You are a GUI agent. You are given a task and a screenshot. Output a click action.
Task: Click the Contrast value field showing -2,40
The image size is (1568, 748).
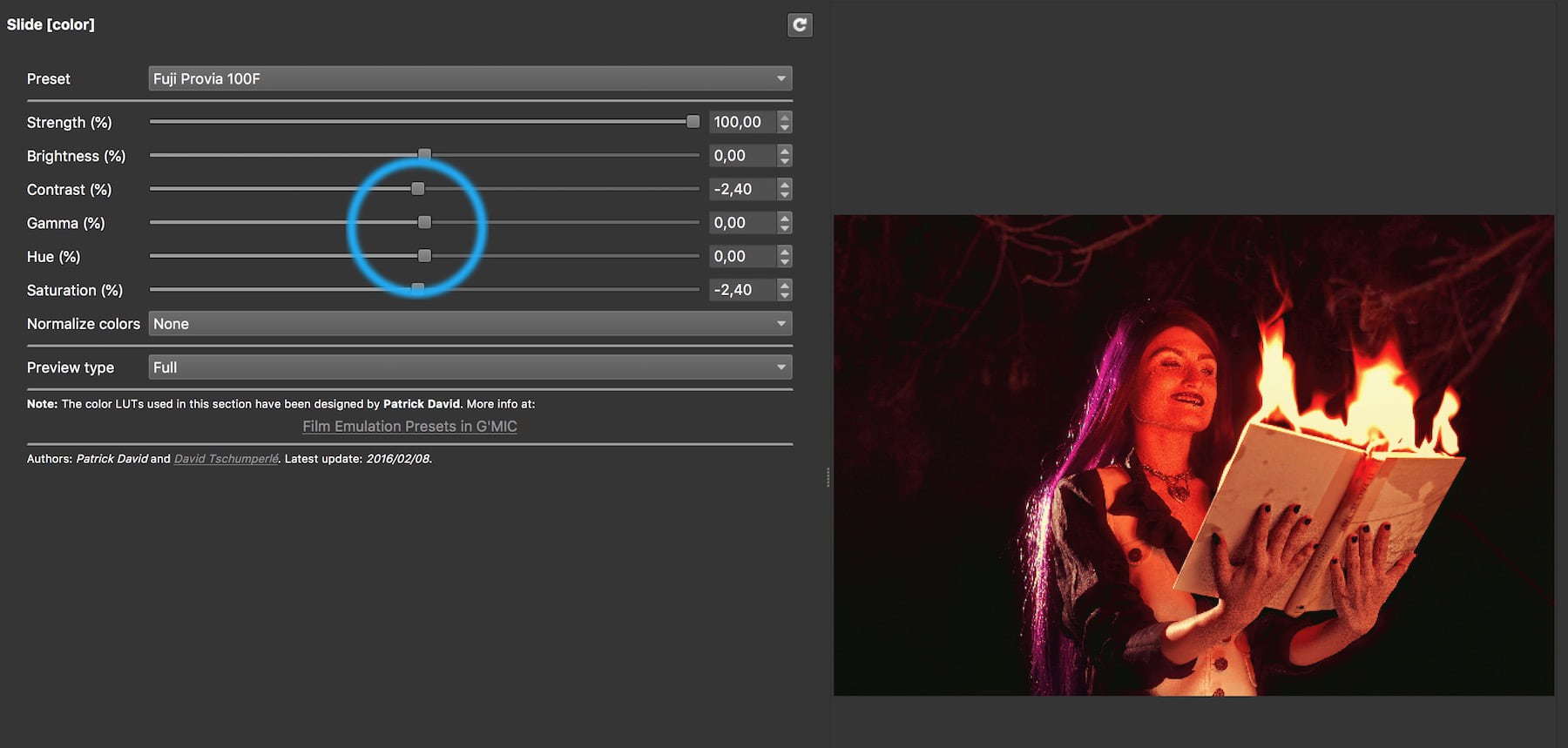click(741, 190)
